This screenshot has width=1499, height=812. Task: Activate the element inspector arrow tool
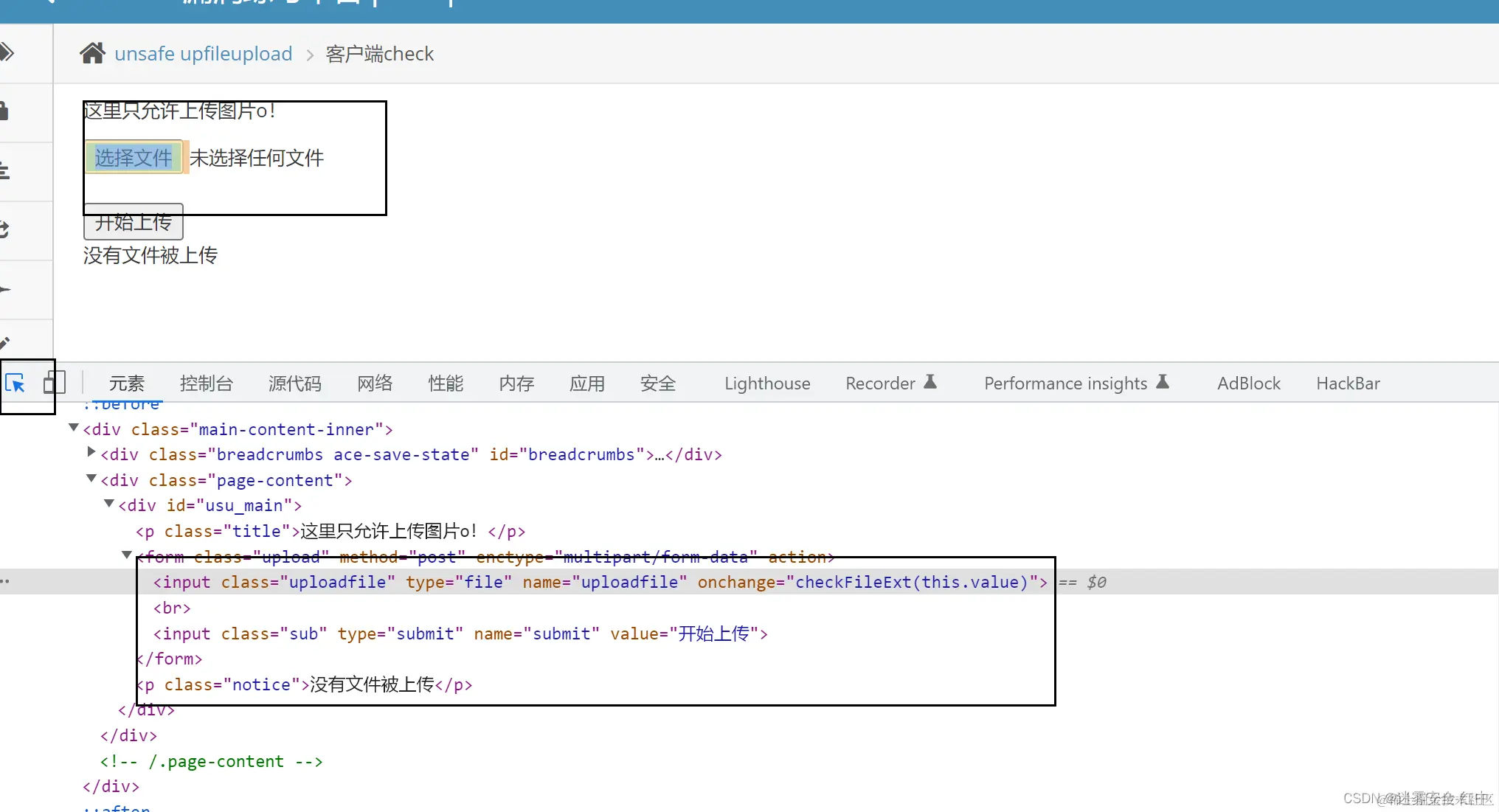[x=15, y=383]
